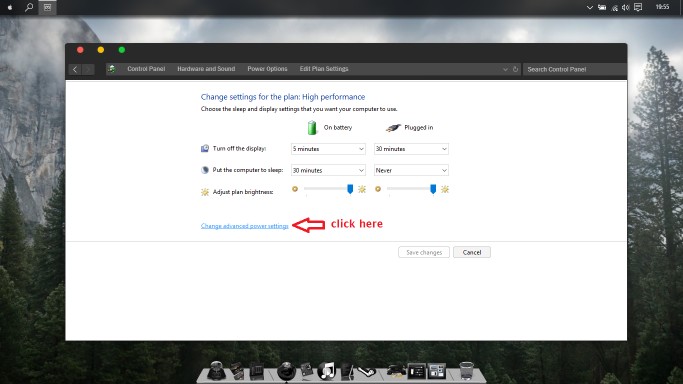
Task: Click the forward navigation arrow
Action: point(88,69)
